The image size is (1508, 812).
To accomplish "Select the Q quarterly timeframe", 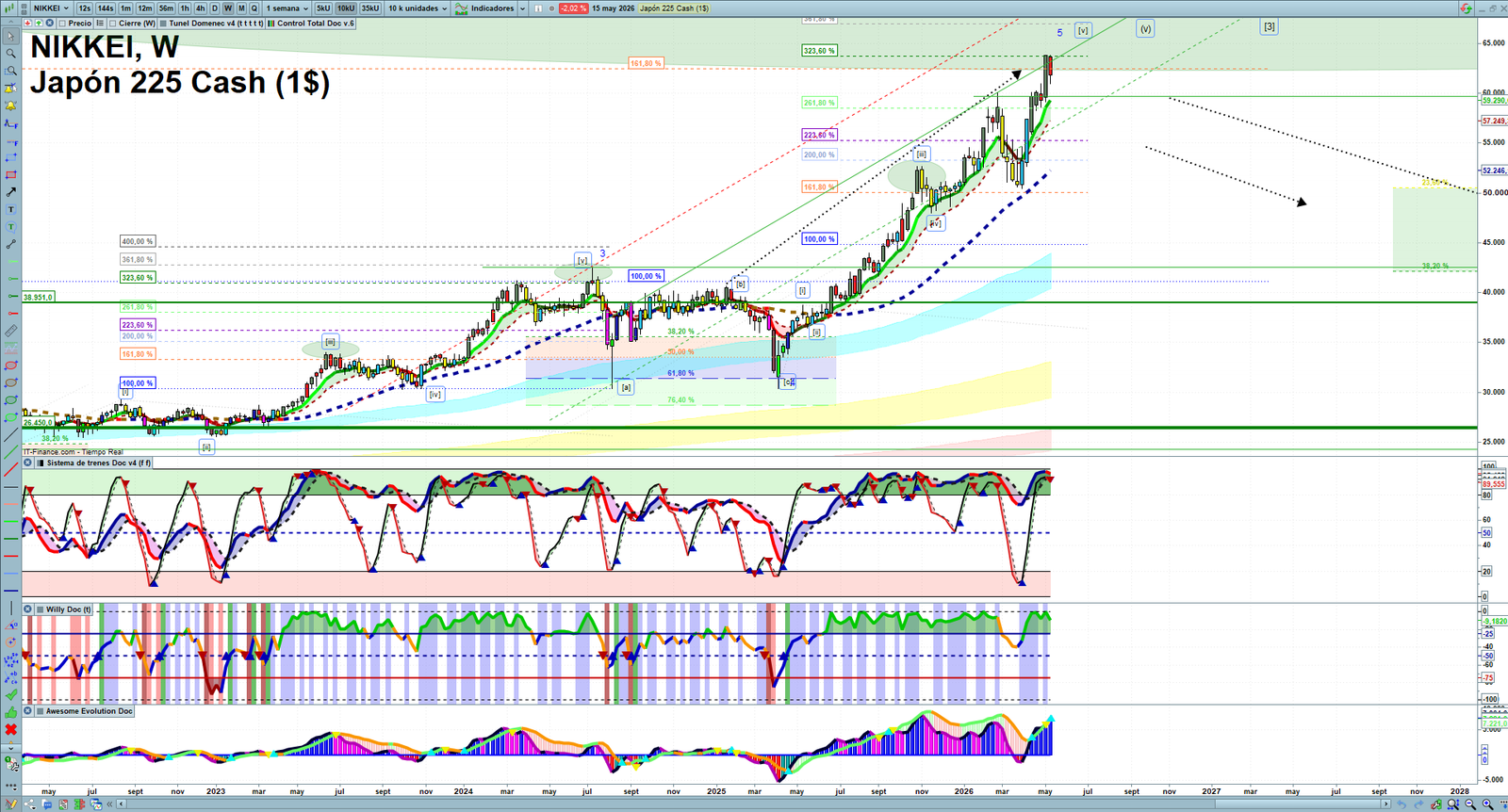I will (254, 8).
